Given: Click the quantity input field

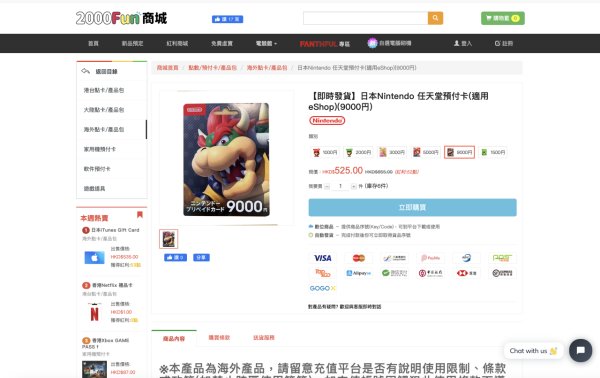Looking at the screenshot, I should coord(340,186).
